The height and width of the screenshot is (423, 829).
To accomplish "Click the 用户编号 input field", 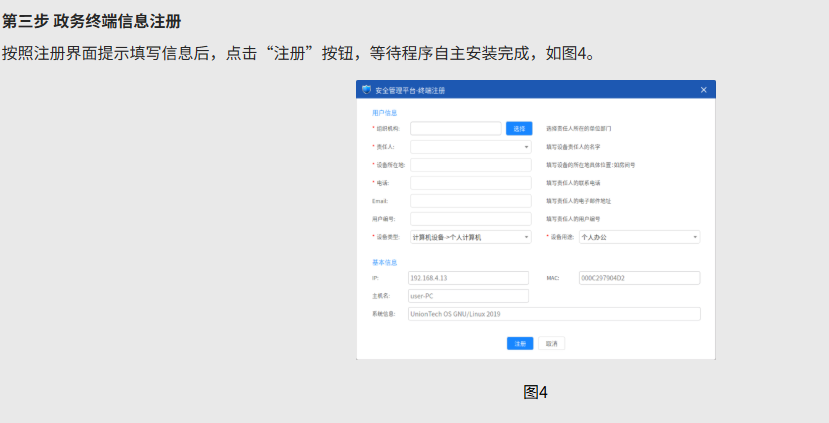I will [470, 219].
